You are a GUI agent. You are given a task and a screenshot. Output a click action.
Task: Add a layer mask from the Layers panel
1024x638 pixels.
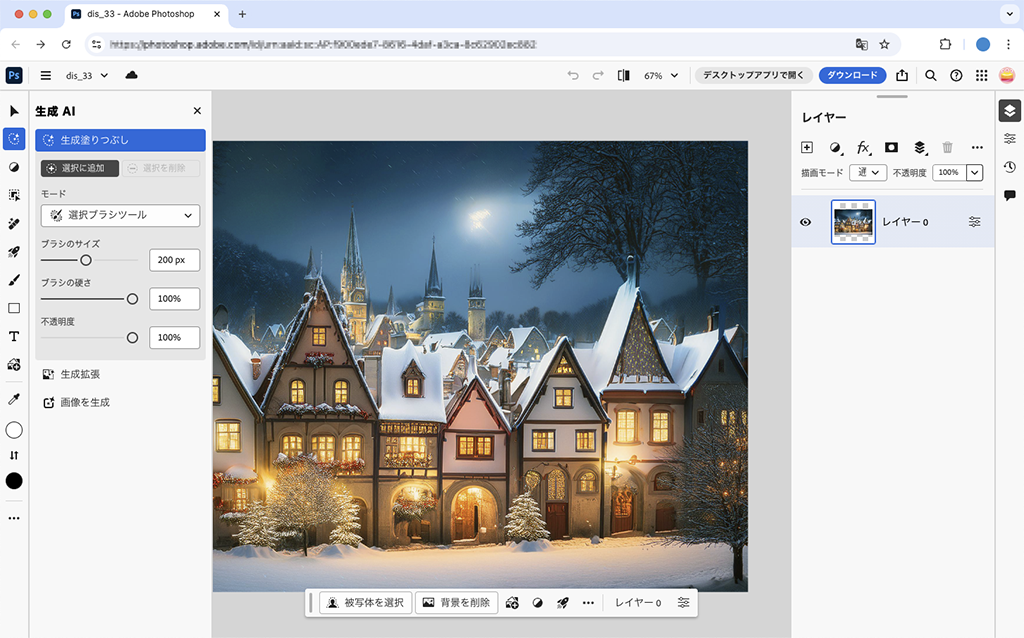coord(891,147)
